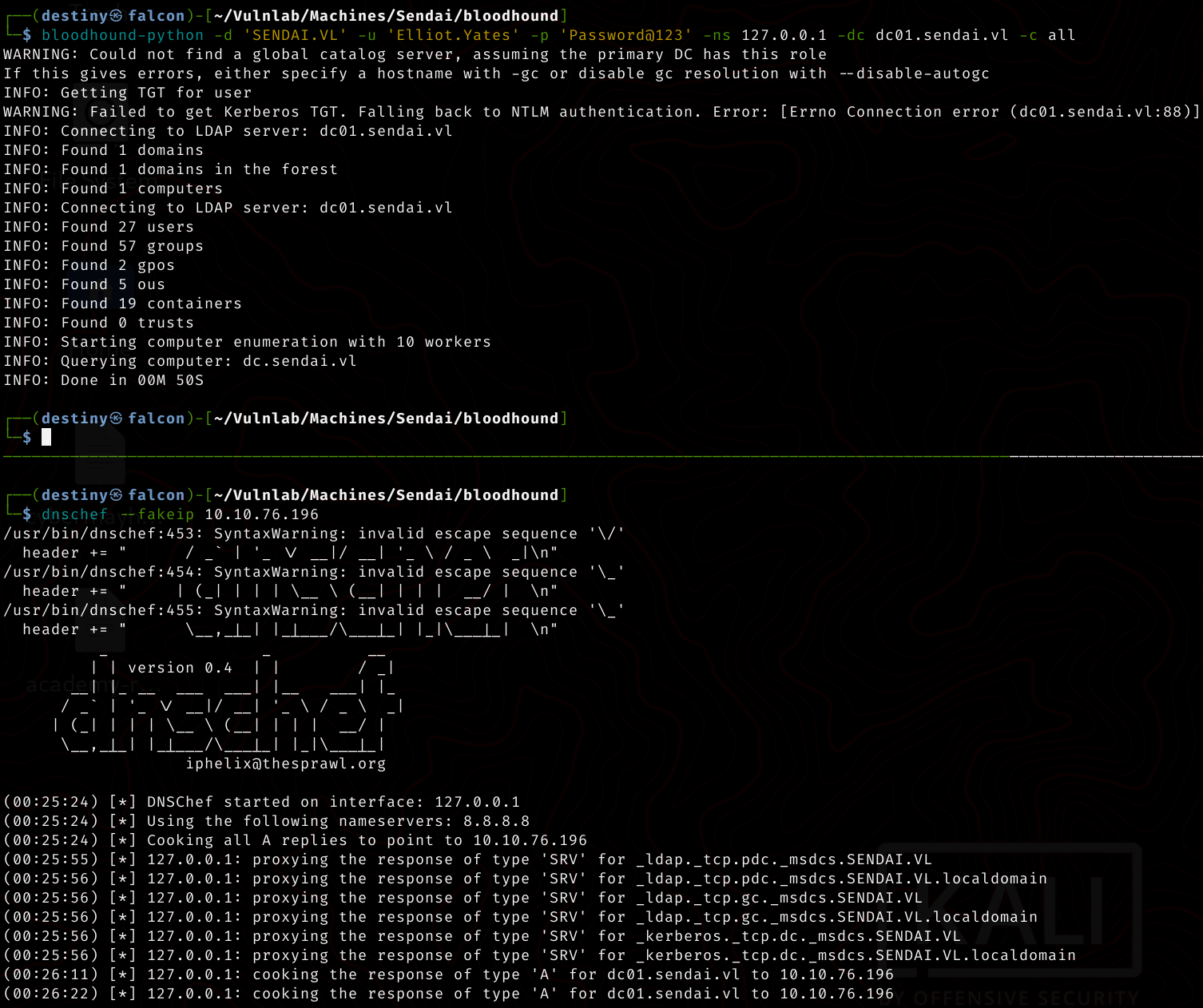Click the dnschef command in the lower pane
Image resolution: width=1203 pixels, height=1008 pixels.
(74, 514)
